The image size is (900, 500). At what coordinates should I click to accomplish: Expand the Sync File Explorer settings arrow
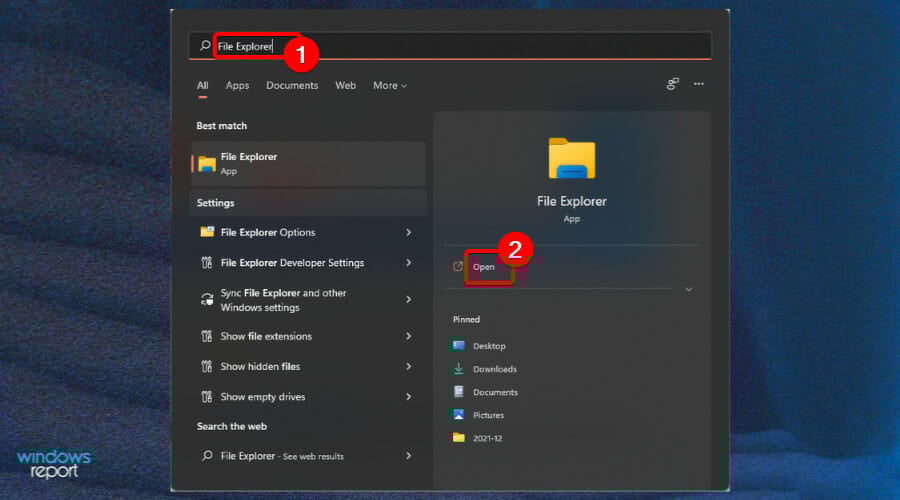[409, 300]
